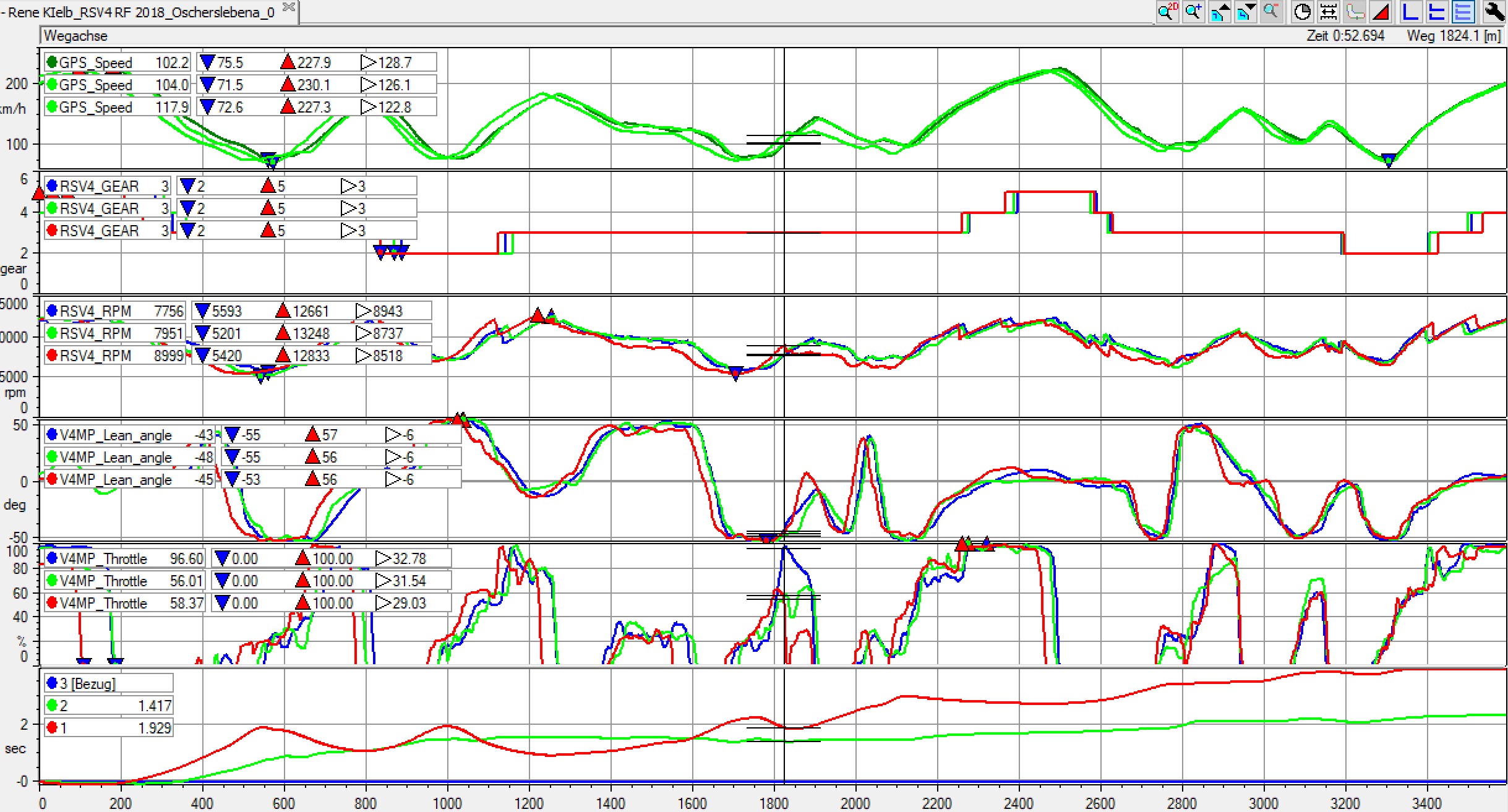Click the Wegachse axis label

click(x=75, y=36)
